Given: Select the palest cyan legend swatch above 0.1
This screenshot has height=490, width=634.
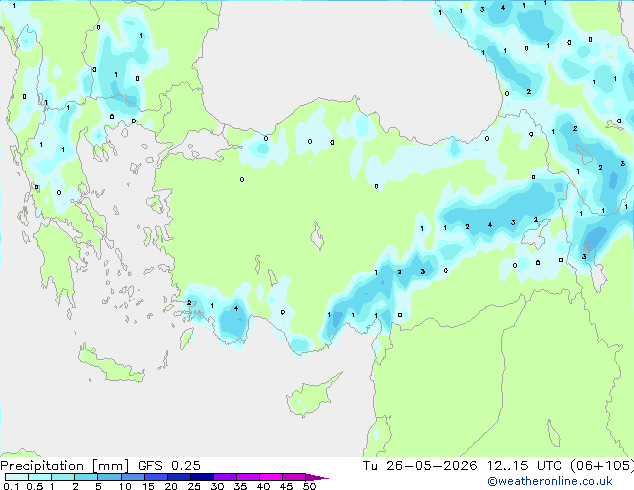Looking at the screenshot, I should pyautogui.click(x=17, y=477).
